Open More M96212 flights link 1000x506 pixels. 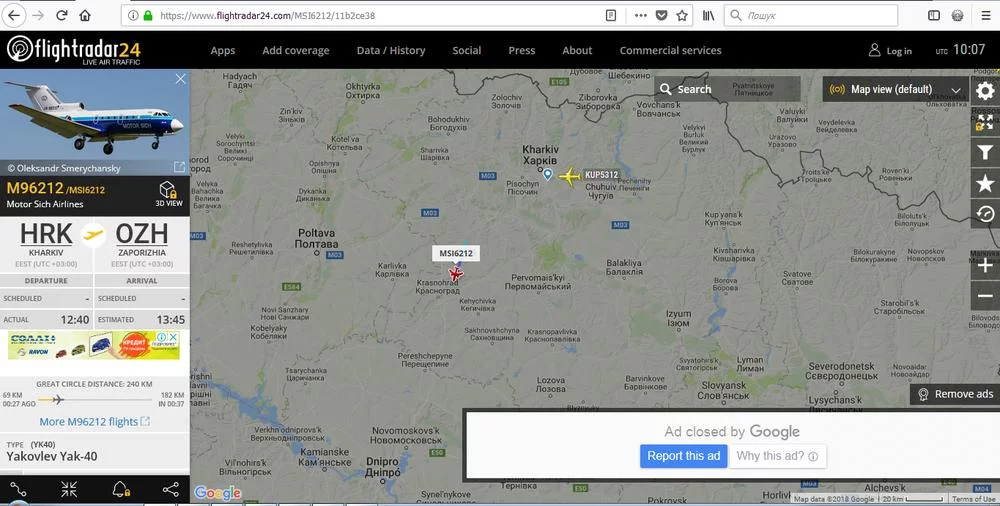point(94,422)
